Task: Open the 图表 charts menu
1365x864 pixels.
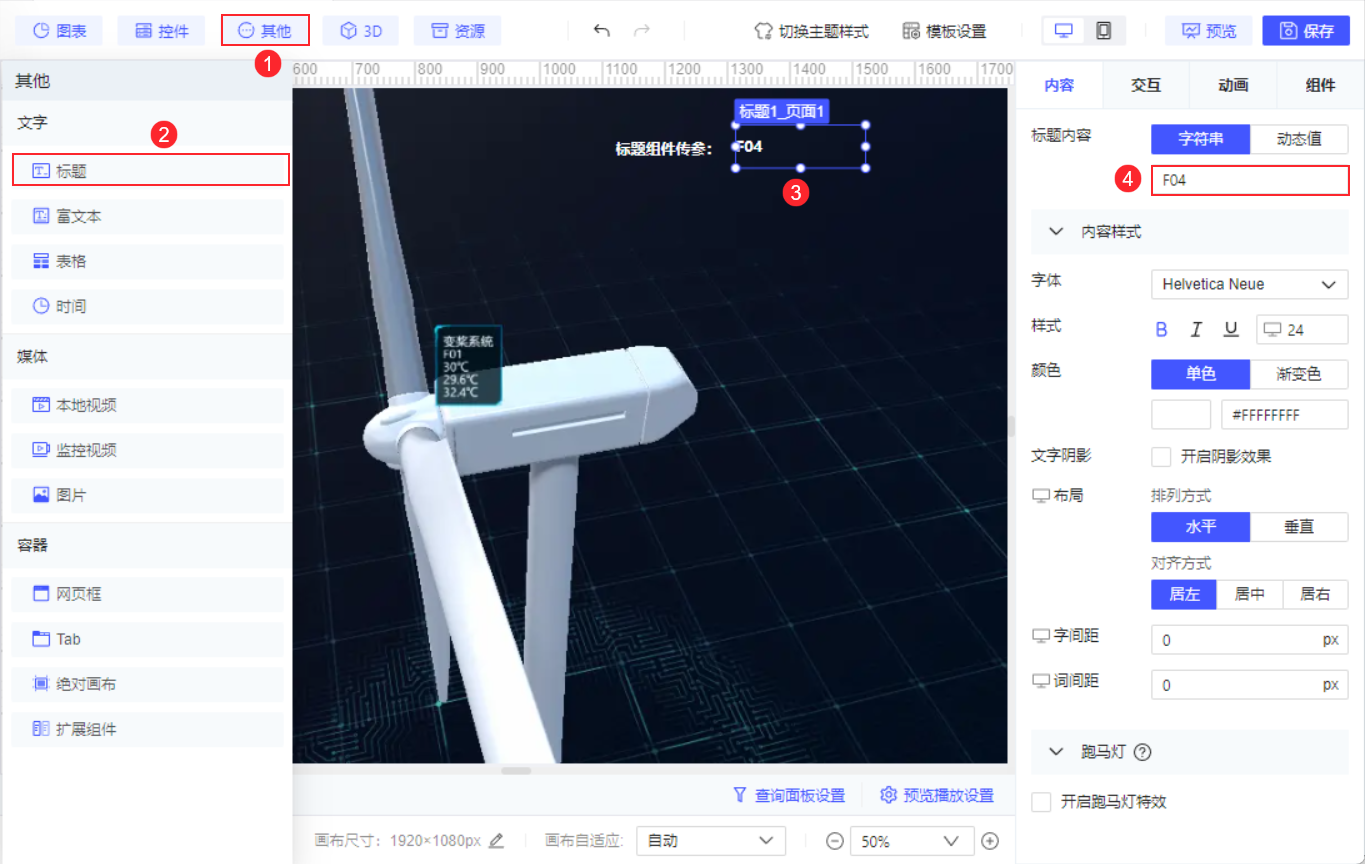Action: [x=59, y=31]
